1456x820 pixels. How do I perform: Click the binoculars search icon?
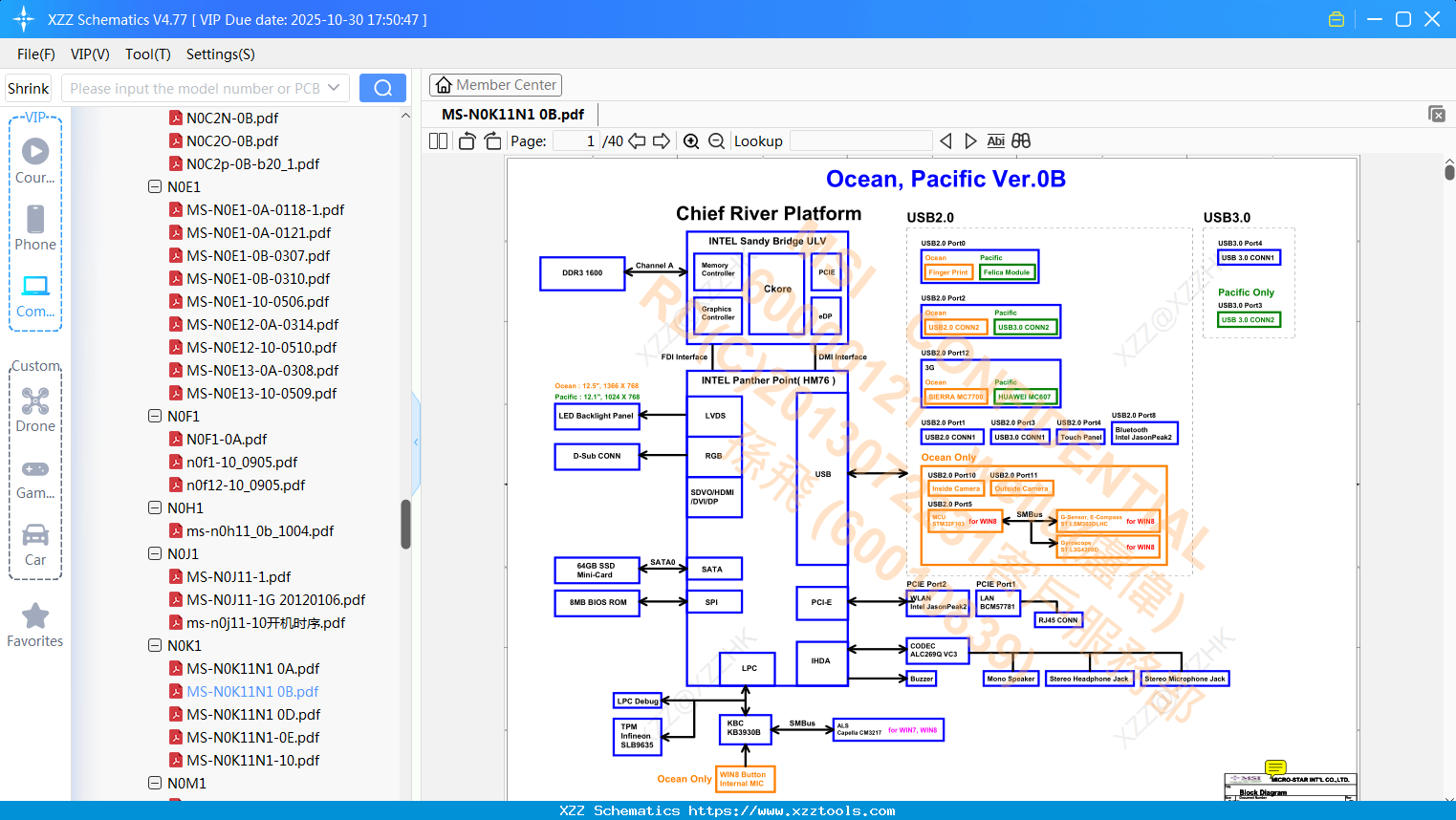click(1021, 140)
